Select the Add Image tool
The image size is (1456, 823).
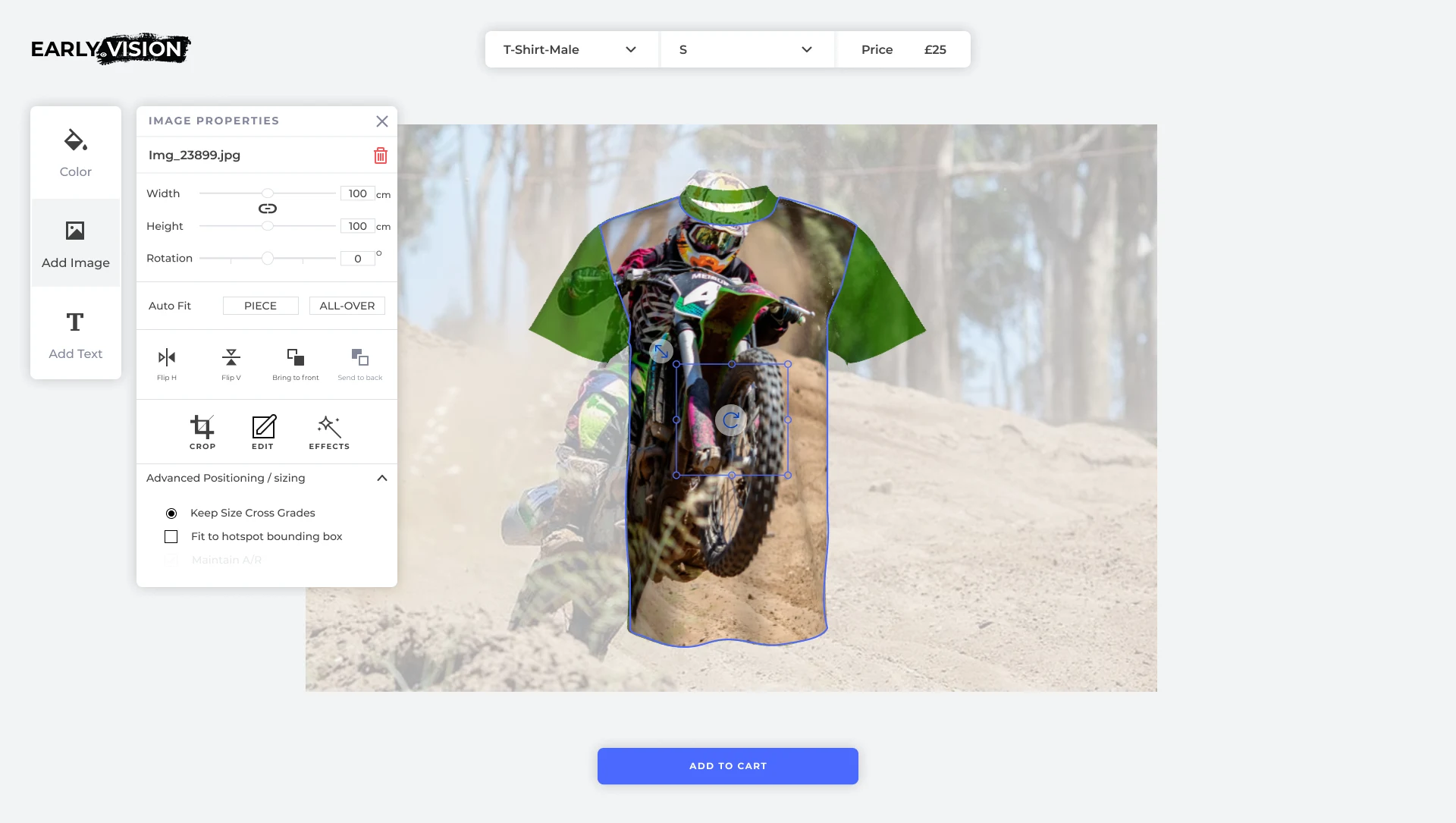[x=76, y=243]
